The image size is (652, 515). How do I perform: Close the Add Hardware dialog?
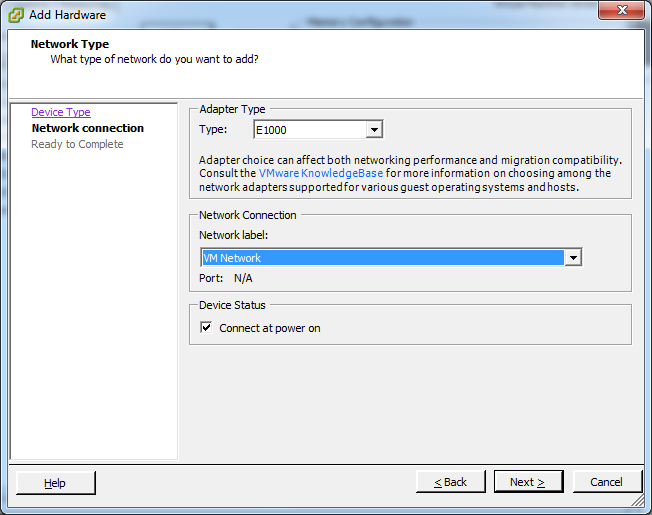pyautogui.click(x=621, y=10)
